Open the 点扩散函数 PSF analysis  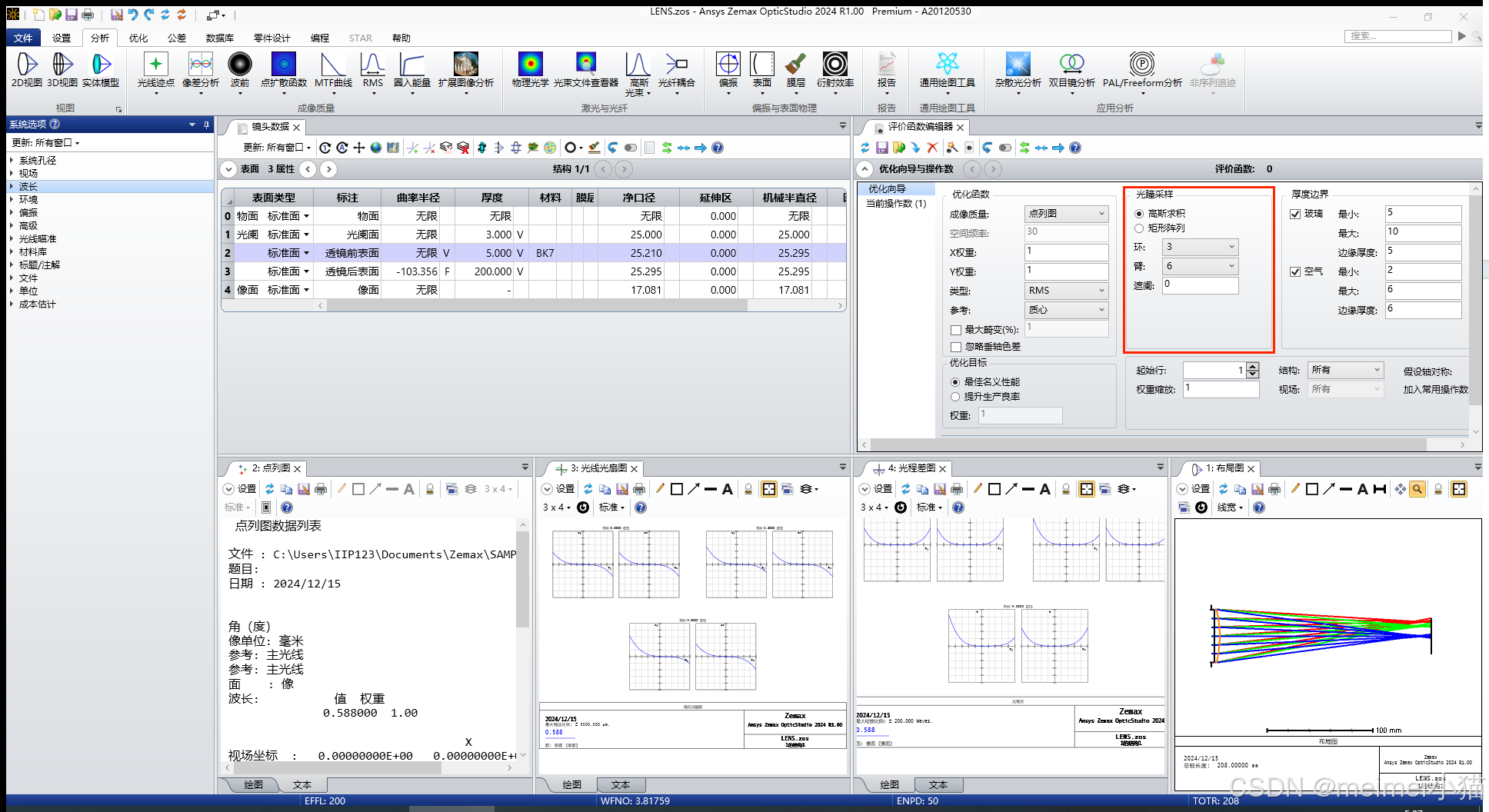(284, 72)
